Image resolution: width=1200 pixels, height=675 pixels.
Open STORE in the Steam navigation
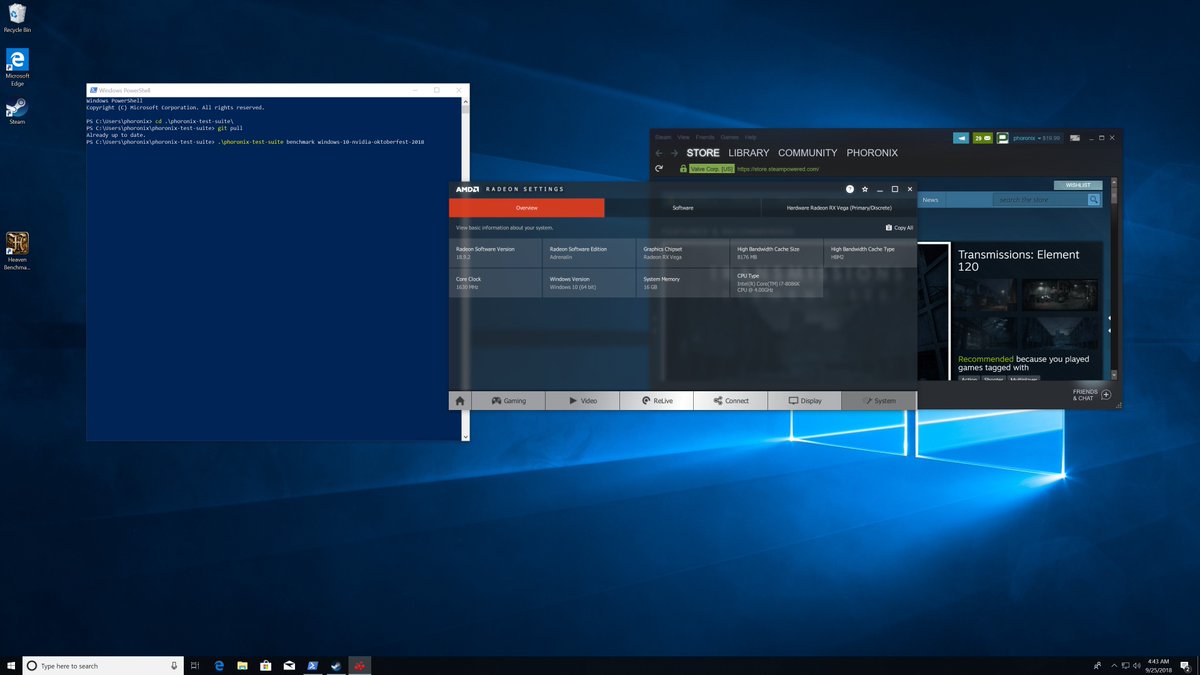click(702, 153)
